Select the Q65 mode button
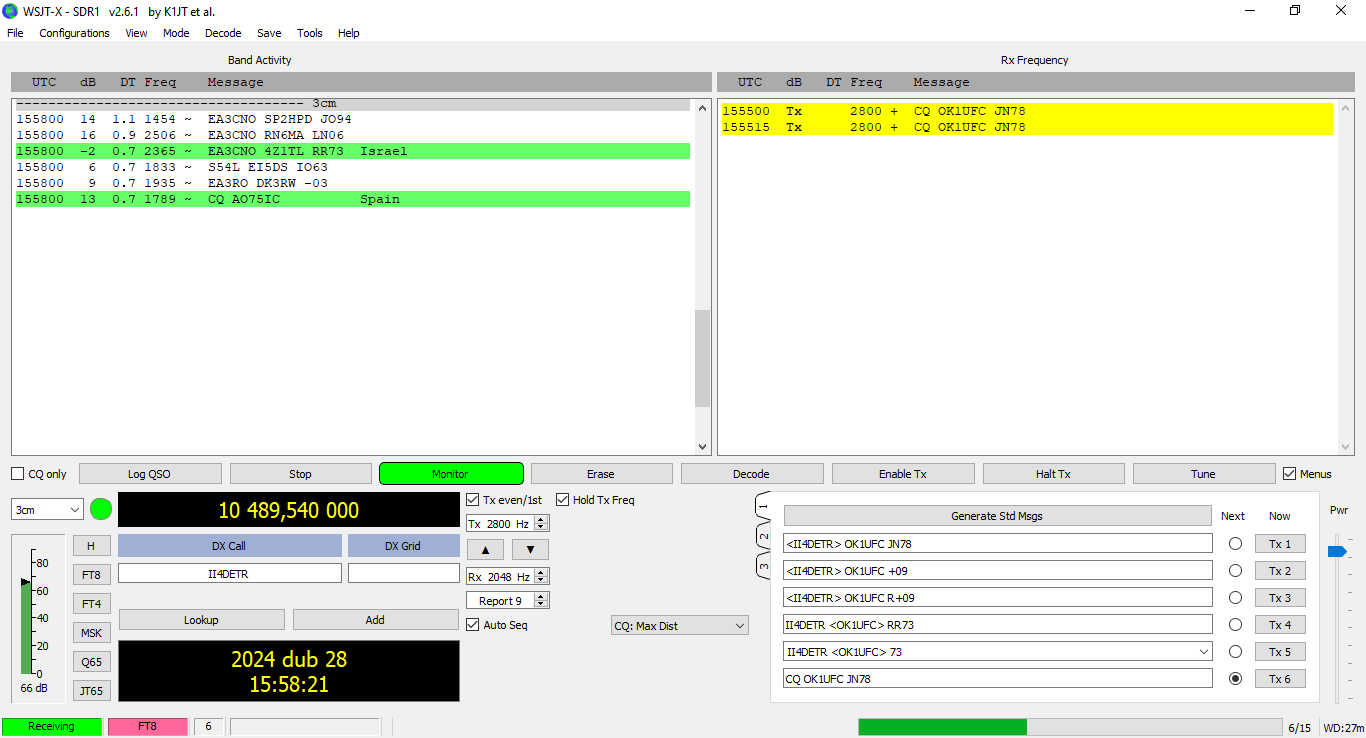The image size is (1366, 738). click(91, 662)
